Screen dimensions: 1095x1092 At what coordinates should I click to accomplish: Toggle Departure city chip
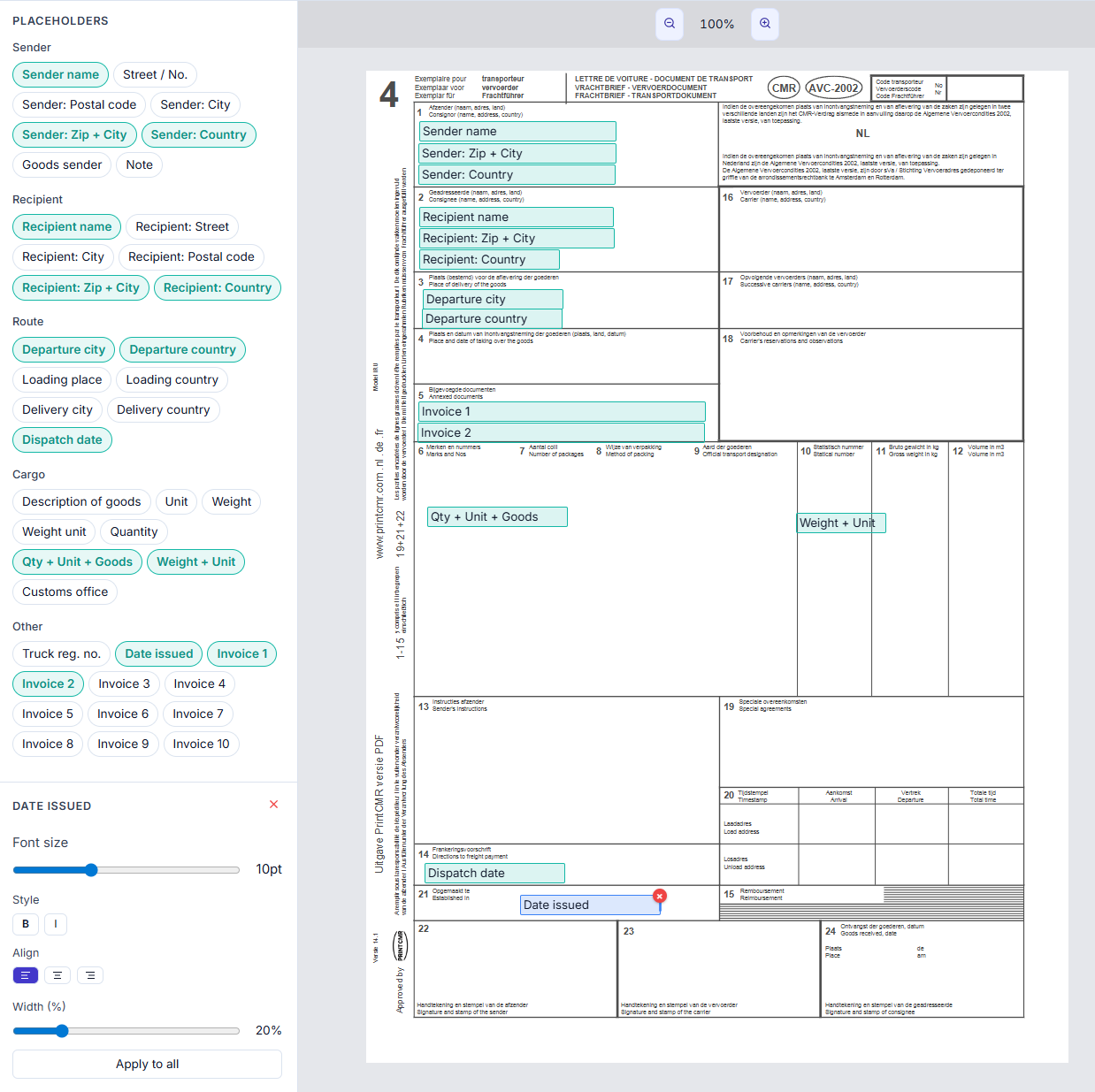(x=64, y=349)
